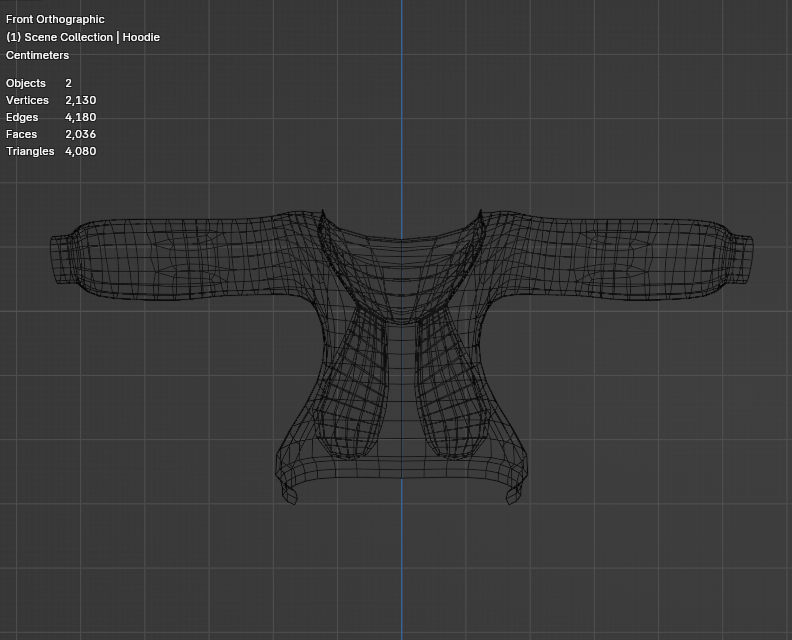Click the Objects count statistic
The image size is (792, 640).
(39, 83)
